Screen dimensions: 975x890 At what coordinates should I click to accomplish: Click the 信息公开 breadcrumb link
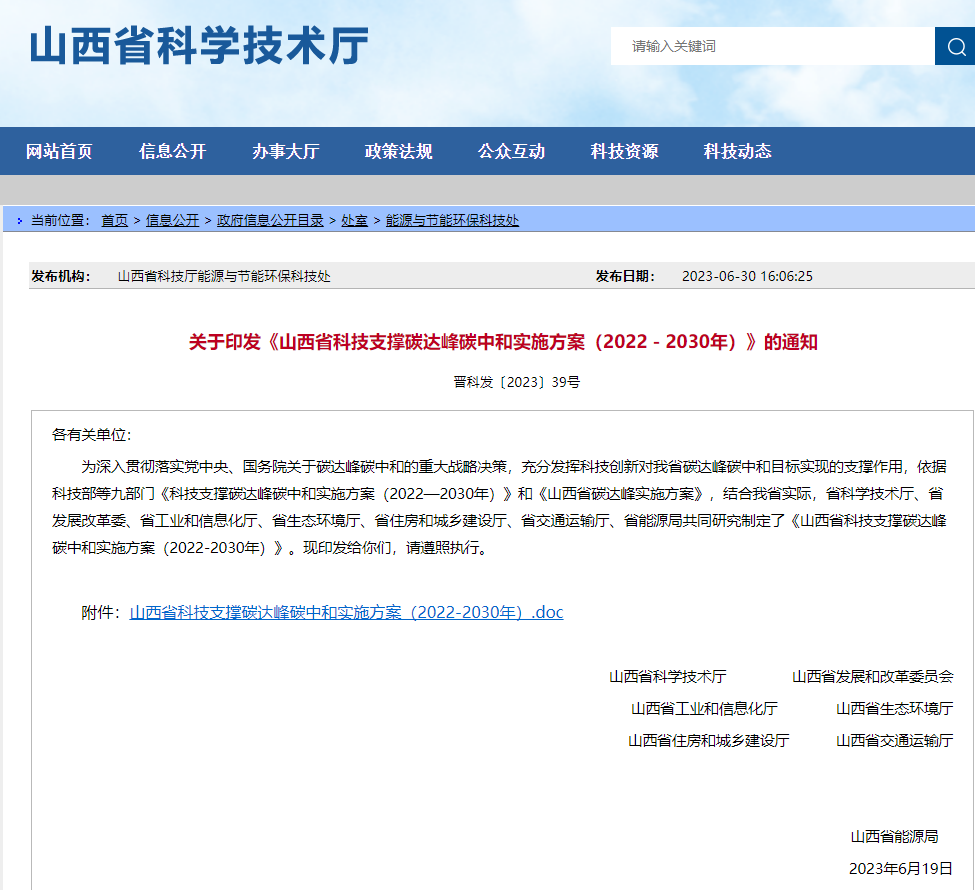pos(172,220)
